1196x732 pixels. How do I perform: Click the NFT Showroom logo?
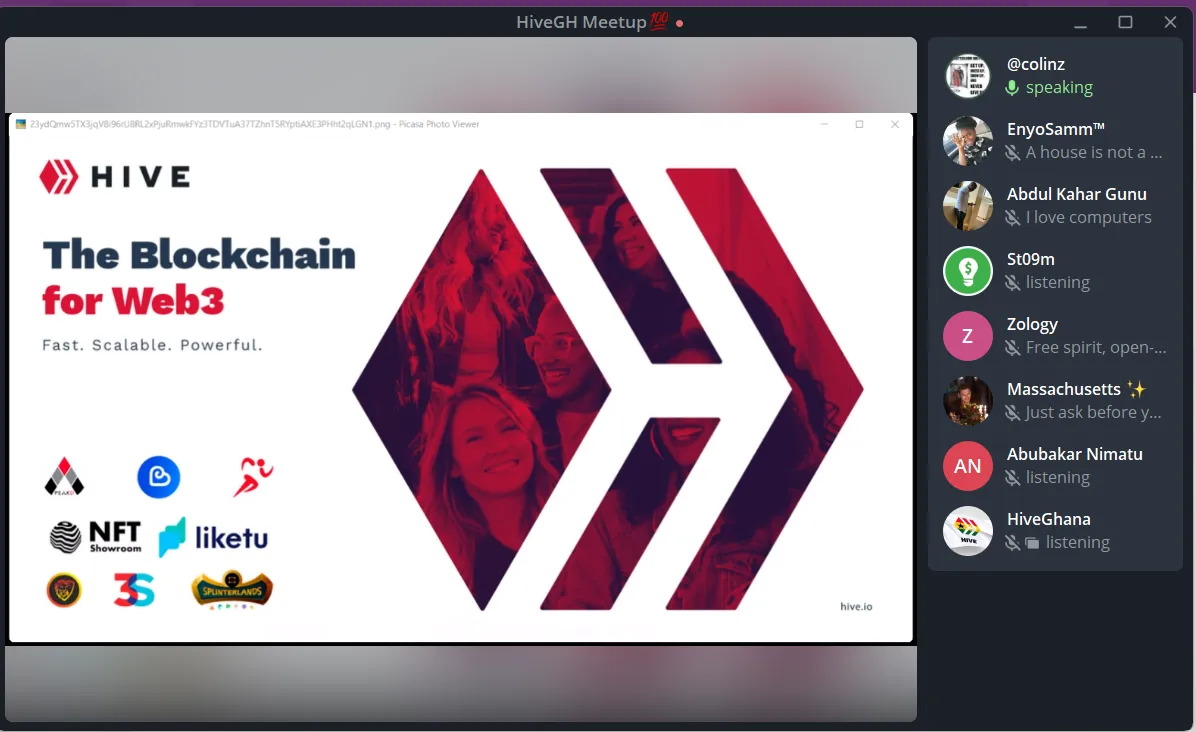95,537
